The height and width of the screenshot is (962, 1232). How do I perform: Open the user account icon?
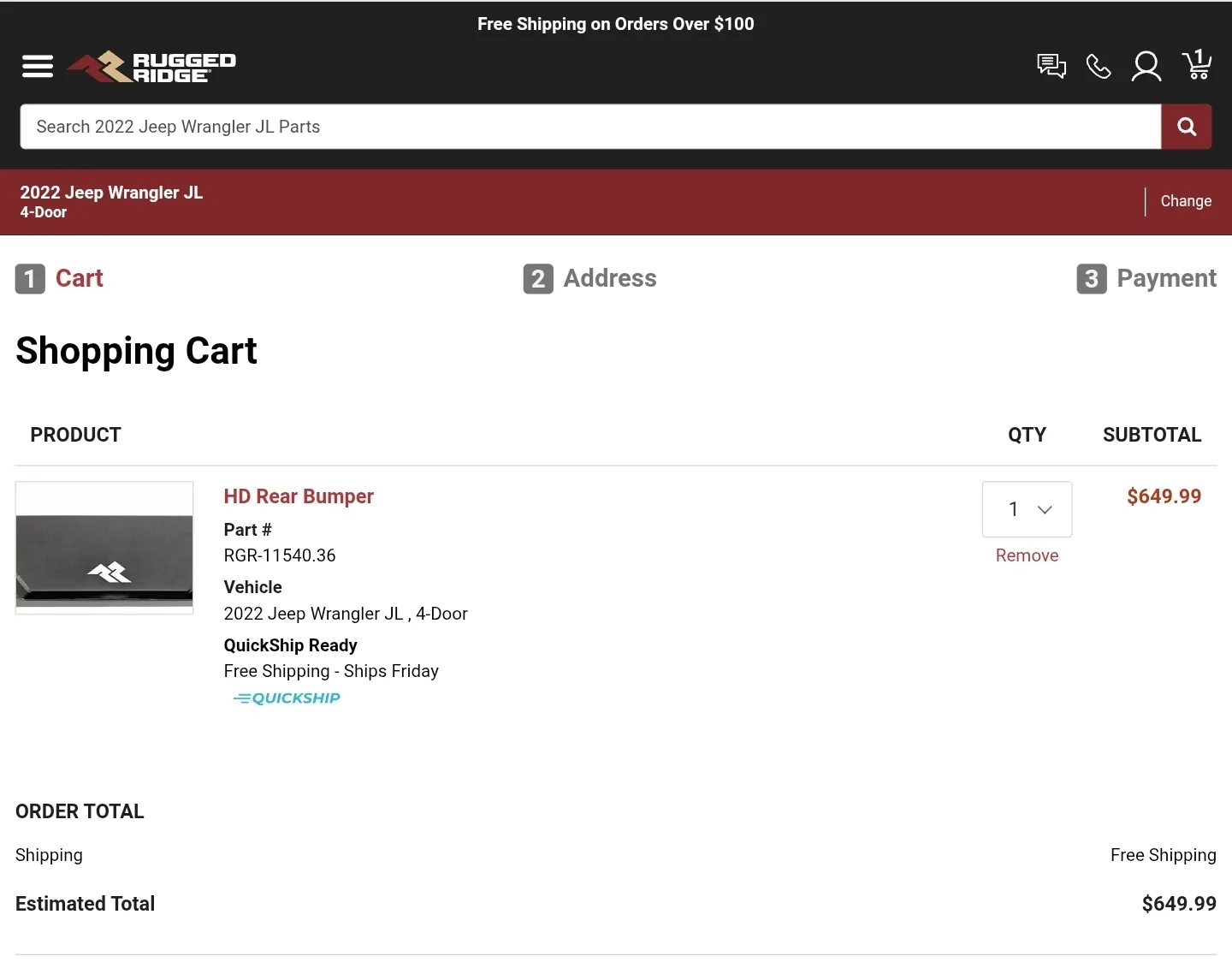[x=1146, y=66]
